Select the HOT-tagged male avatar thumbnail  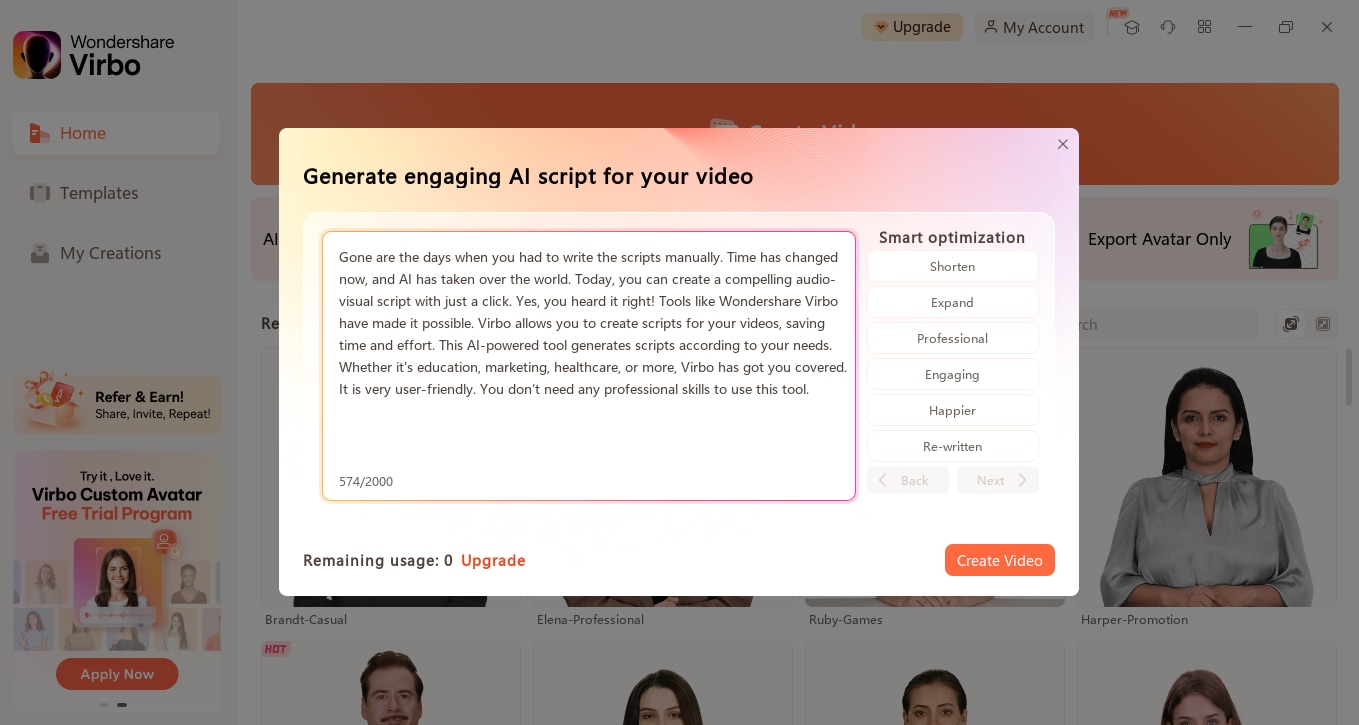[x=391, y=683]
